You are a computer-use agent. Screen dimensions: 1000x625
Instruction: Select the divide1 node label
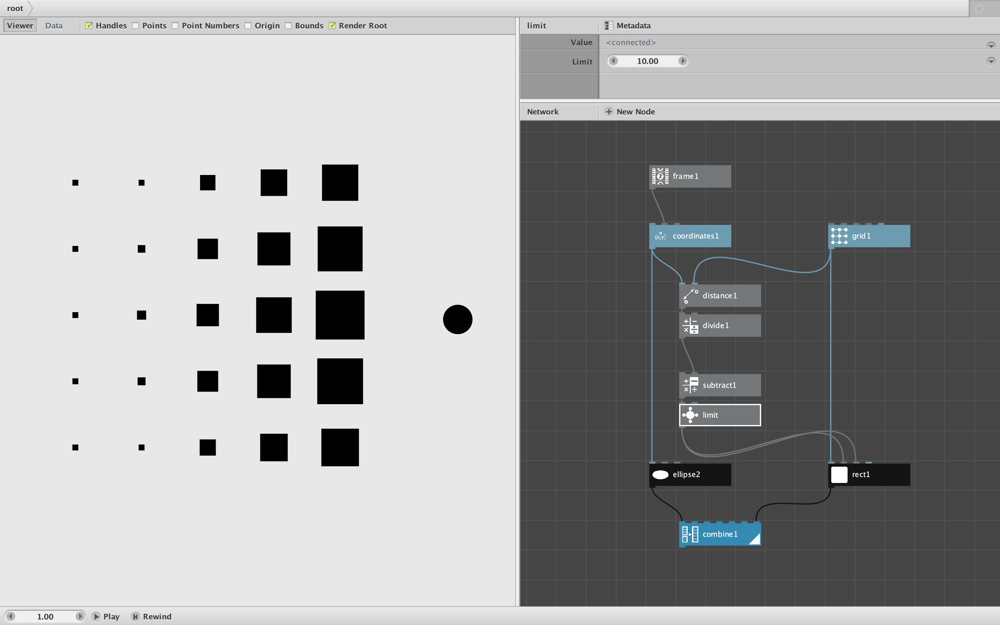716,325
